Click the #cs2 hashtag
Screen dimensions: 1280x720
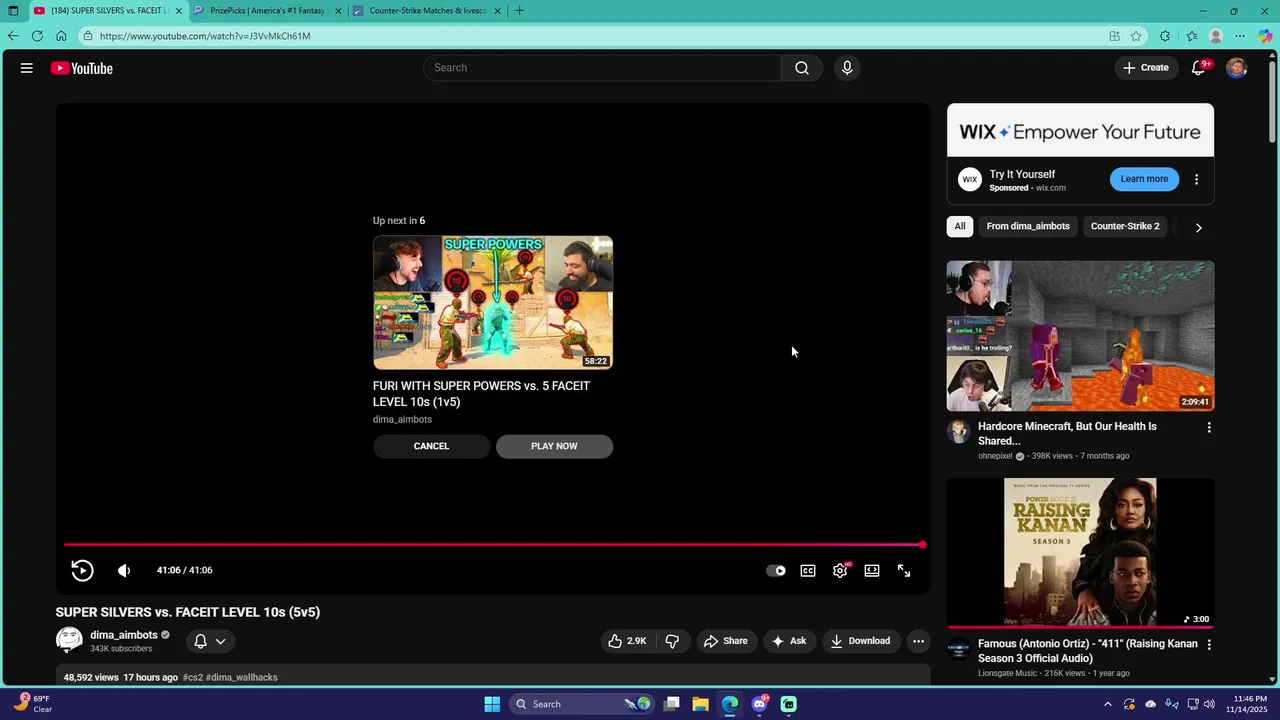[x=192, y=677]
